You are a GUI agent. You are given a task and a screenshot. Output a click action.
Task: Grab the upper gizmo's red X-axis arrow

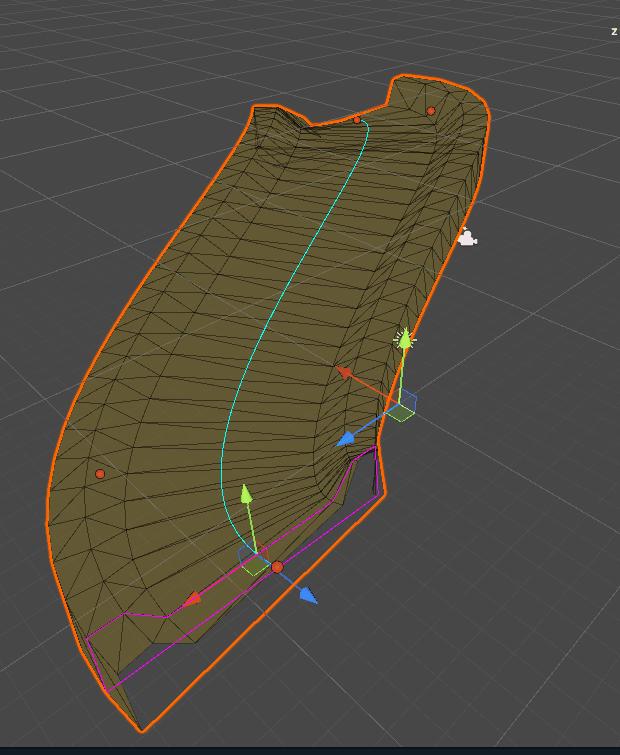pyautogui.click(x=345, y=373)
